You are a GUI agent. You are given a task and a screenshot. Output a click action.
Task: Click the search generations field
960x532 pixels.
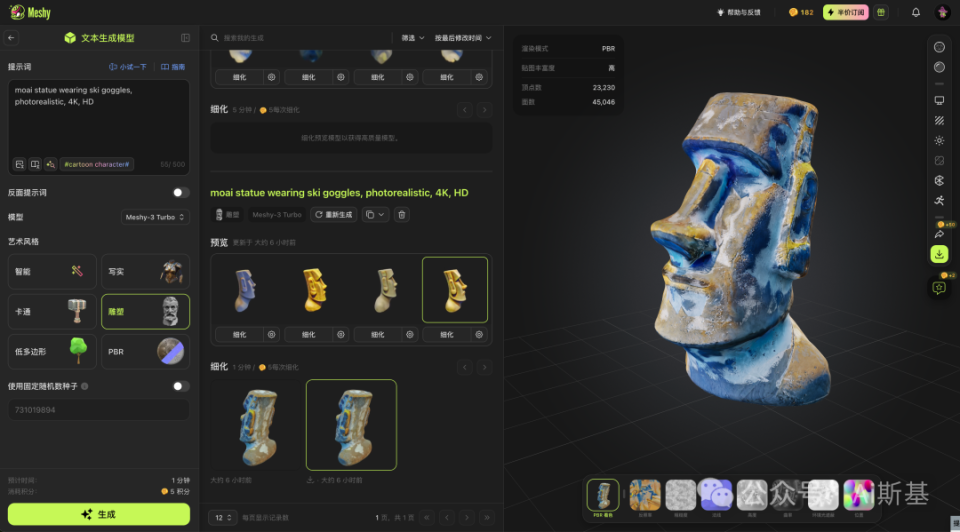pyautogui.click(x=300, y=38)
